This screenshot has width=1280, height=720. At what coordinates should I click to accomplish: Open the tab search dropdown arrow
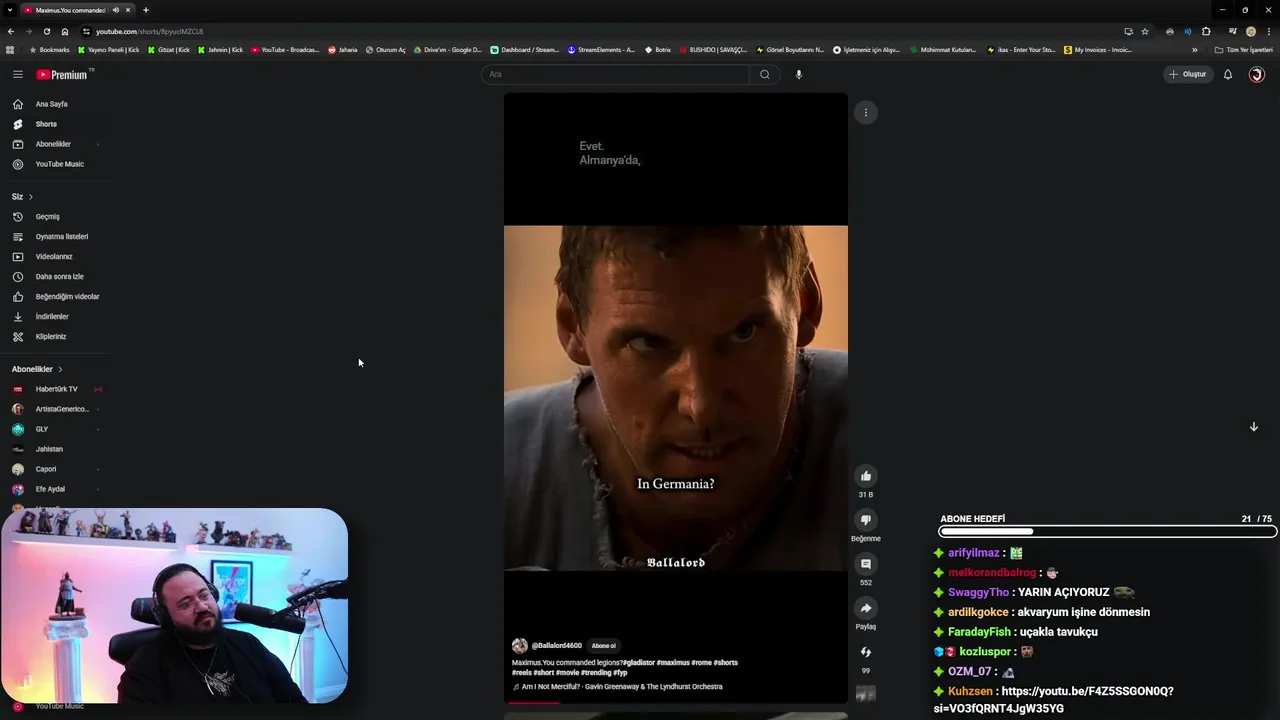pyautogui.click(x=9, y=10)
